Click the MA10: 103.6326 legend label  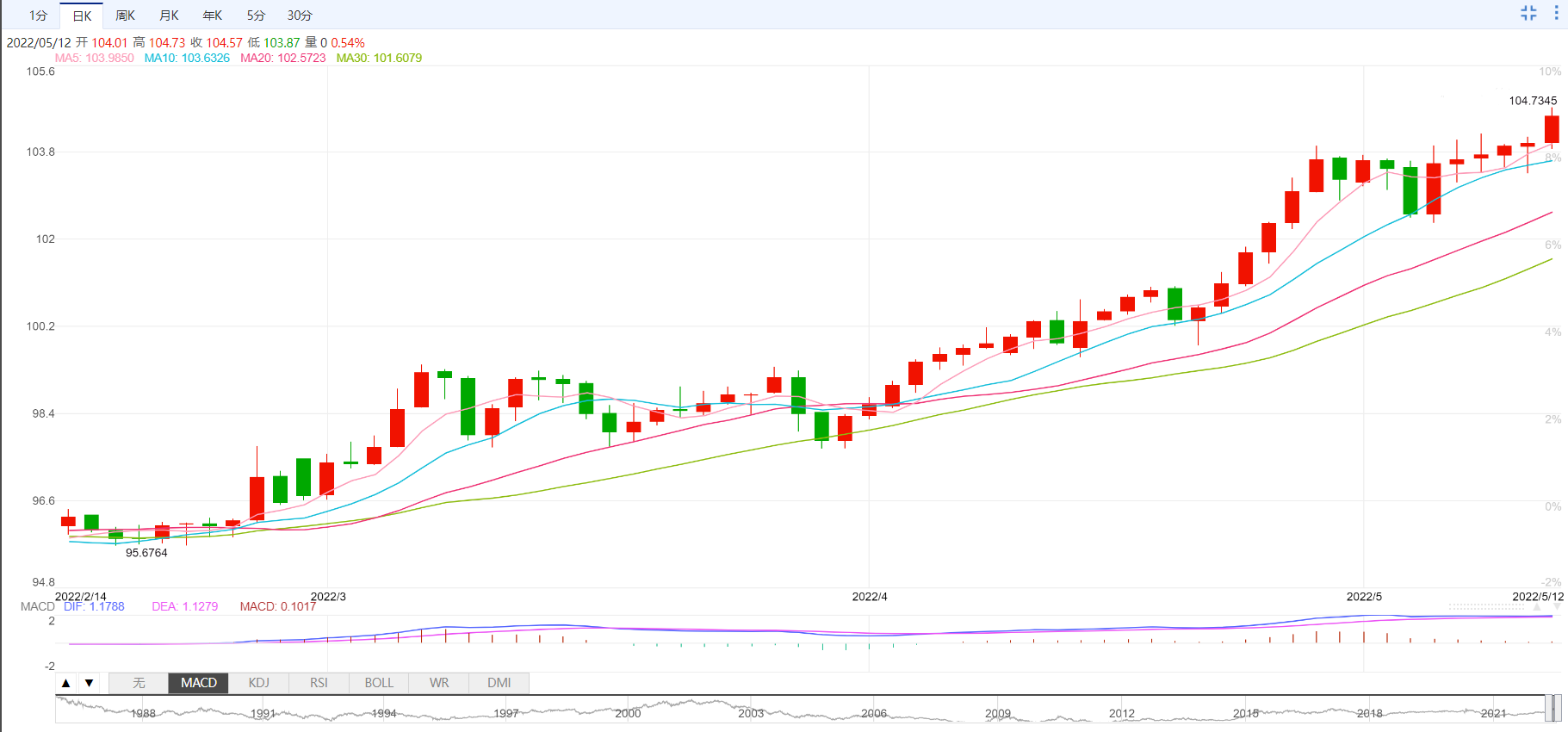(x=187, y=58)
